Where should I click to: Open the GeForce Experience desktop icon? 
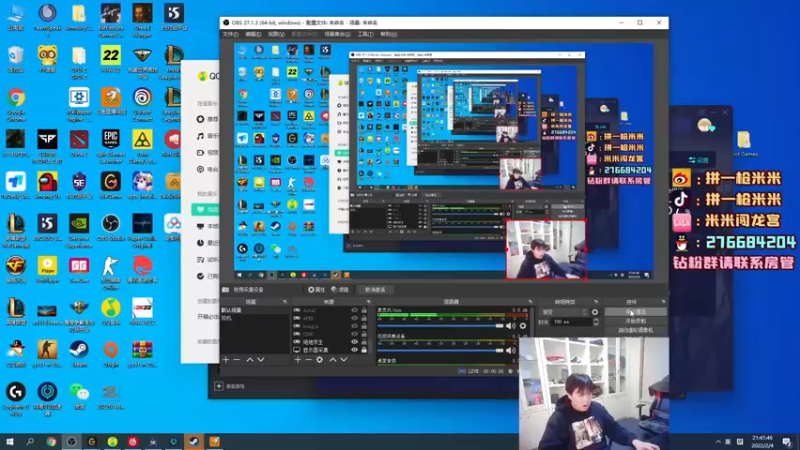coord(79,229)
